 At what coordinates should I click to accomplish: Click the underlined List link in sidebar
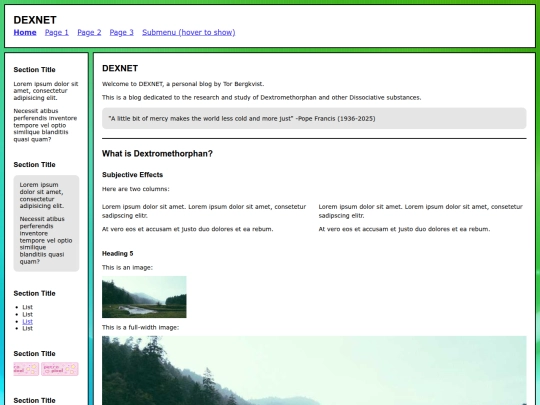pyautogui.click(x=28, y=321)
